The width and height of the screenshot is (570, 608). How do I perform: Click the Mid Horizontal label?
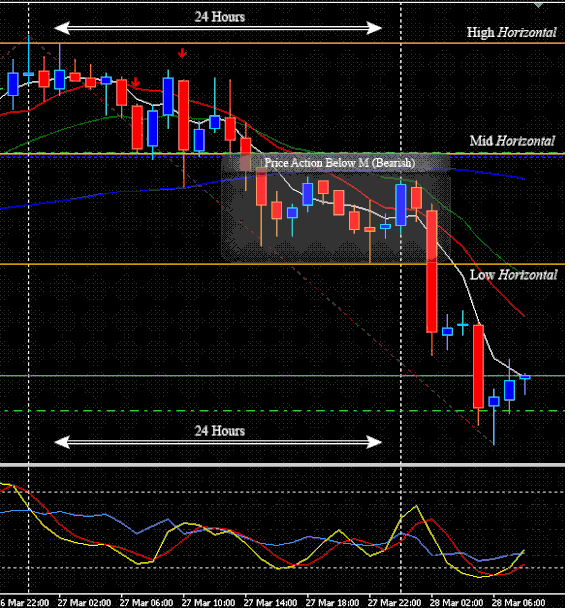(512, 141)
